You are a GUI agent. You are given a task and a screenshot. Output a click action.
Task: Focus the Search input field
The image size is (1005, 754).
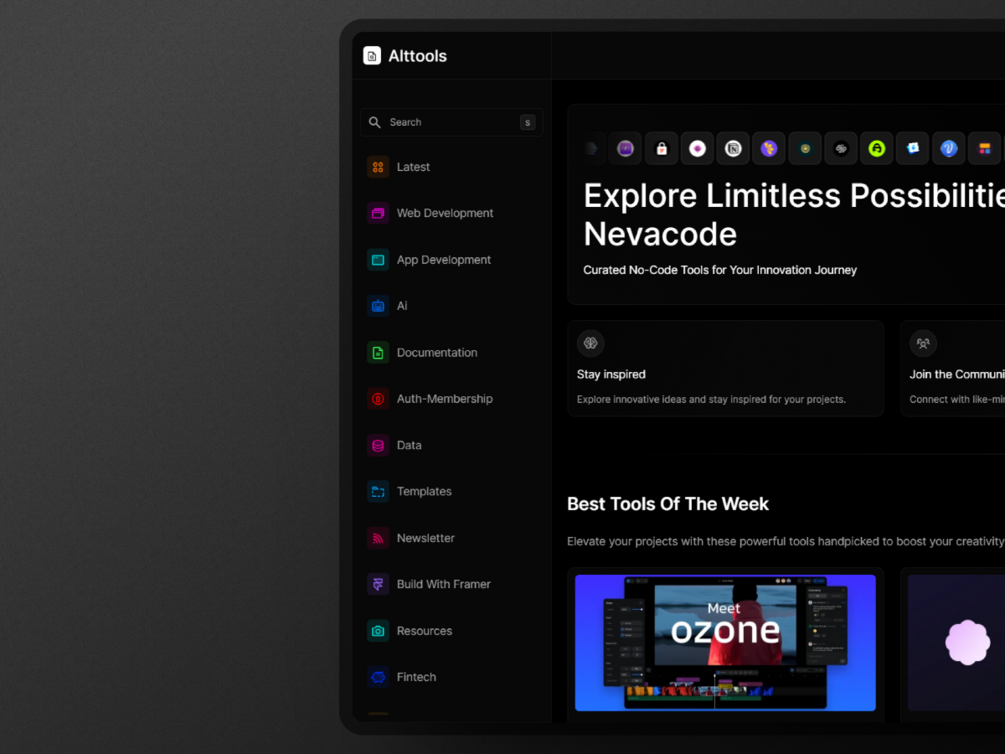[451, 122]
